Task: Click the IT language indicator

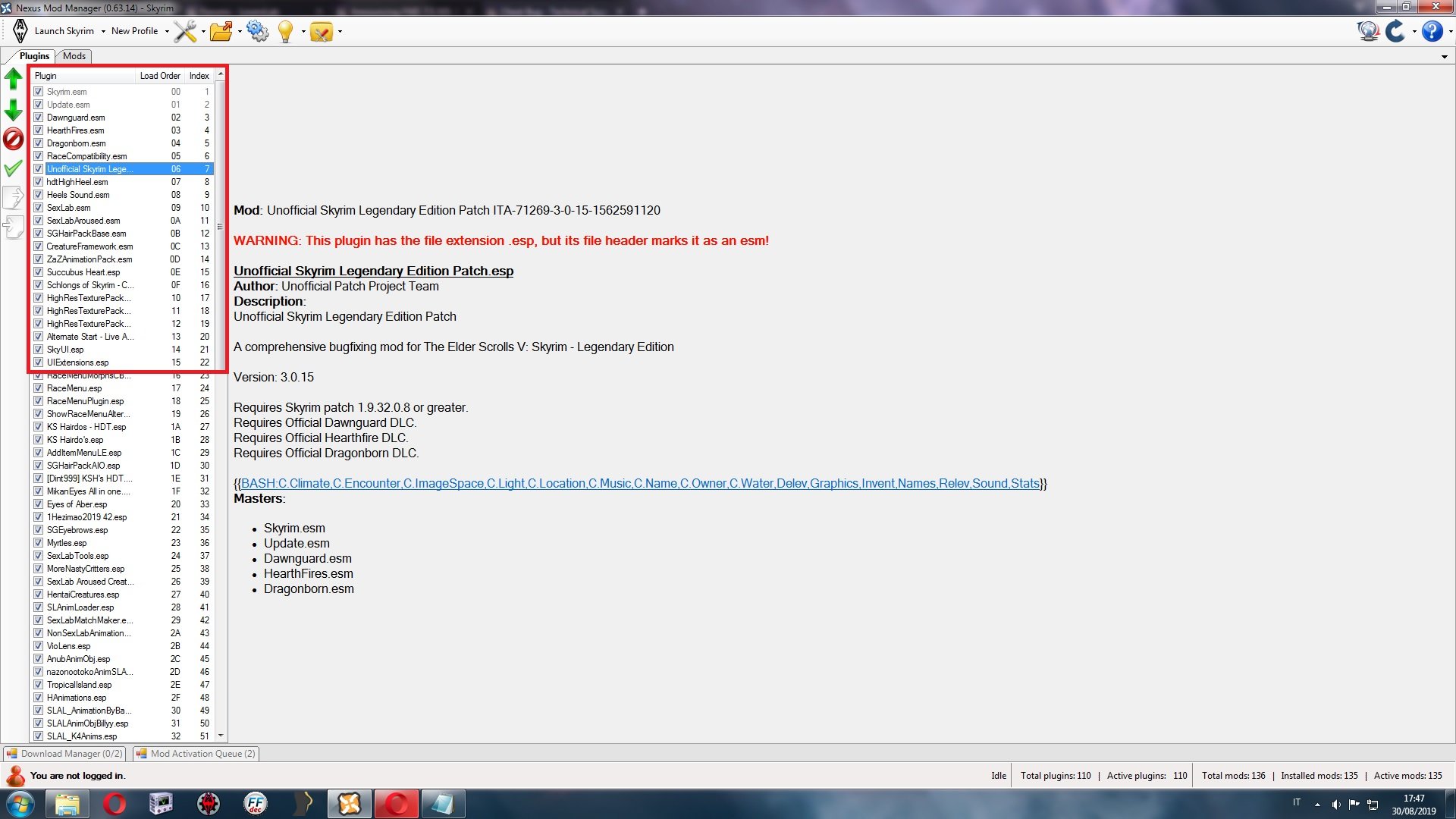Action: (1297, 802)
